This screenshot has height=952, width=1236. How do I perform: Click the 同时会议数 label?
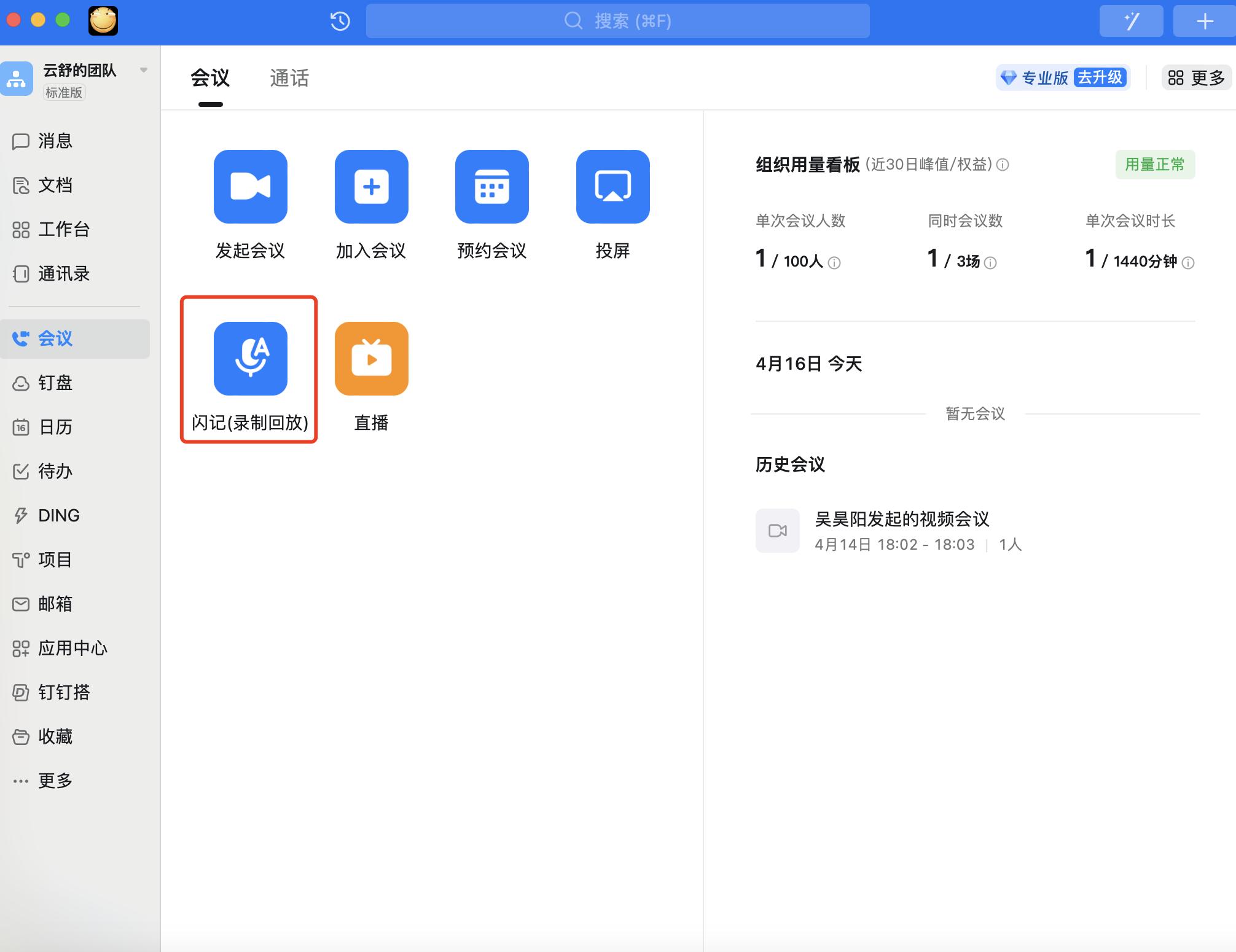[965, 220]
